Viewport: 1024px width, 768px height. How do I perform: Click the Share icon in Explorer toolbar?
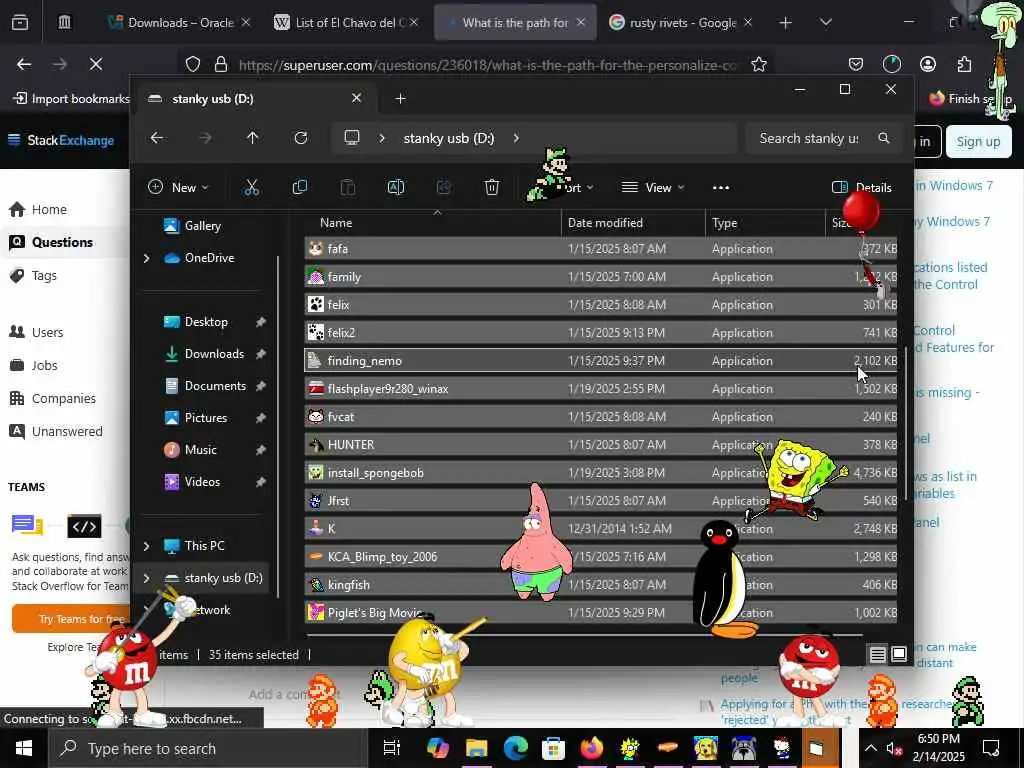(443, 188)
